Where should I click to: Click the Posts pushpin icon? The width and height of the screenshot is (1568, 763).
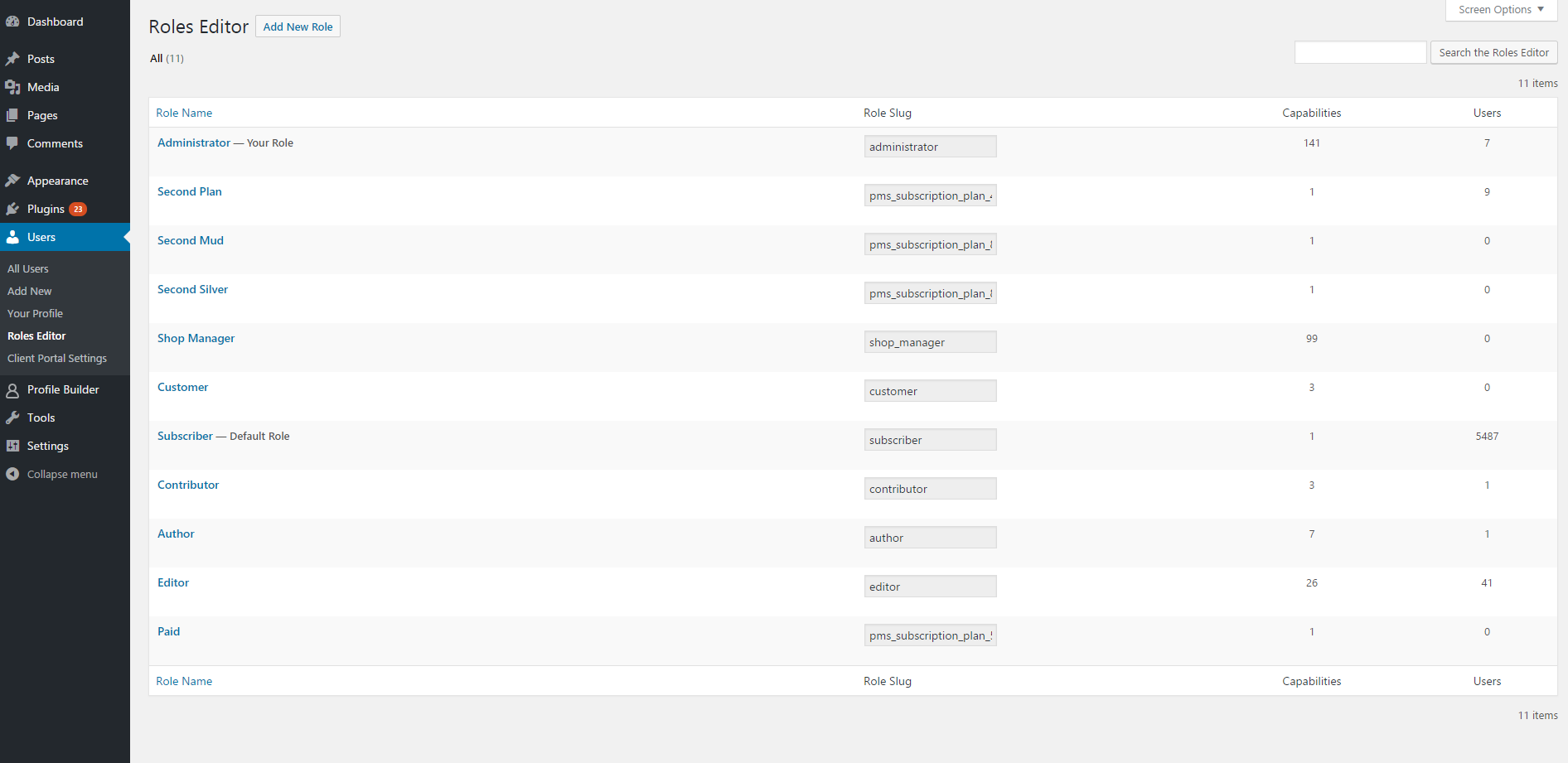[12, 59]
